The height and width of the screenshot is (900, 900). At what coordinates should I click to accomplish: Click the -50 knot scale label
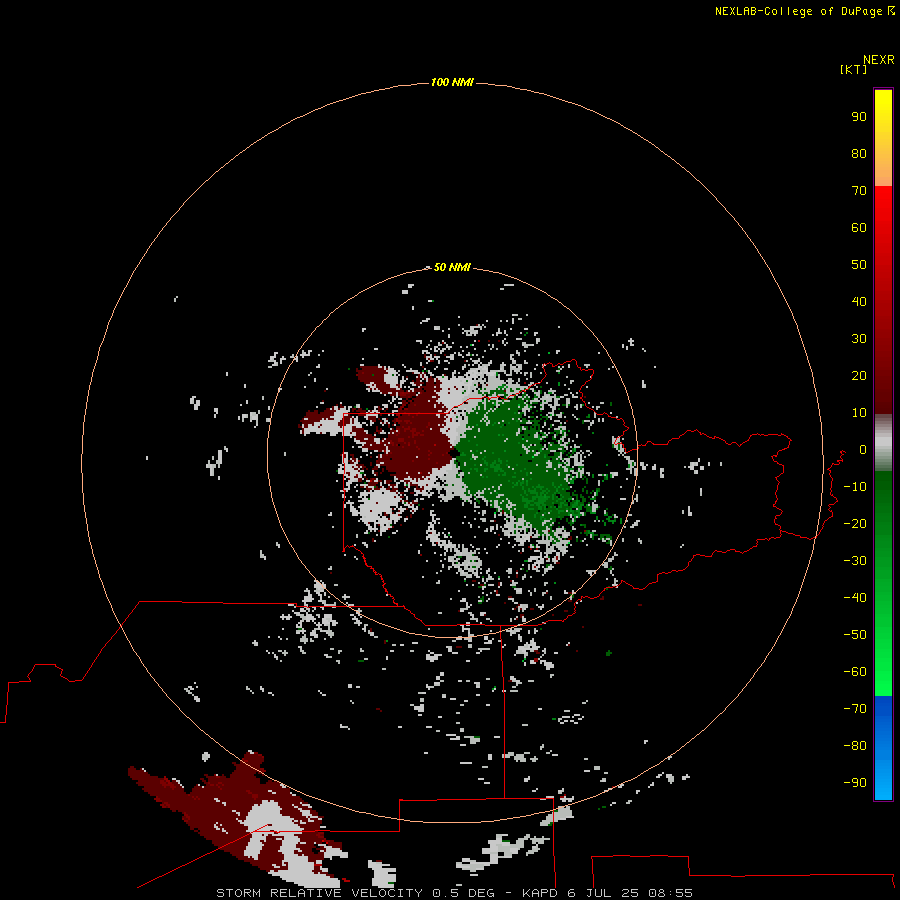click(x=855, y=634)
